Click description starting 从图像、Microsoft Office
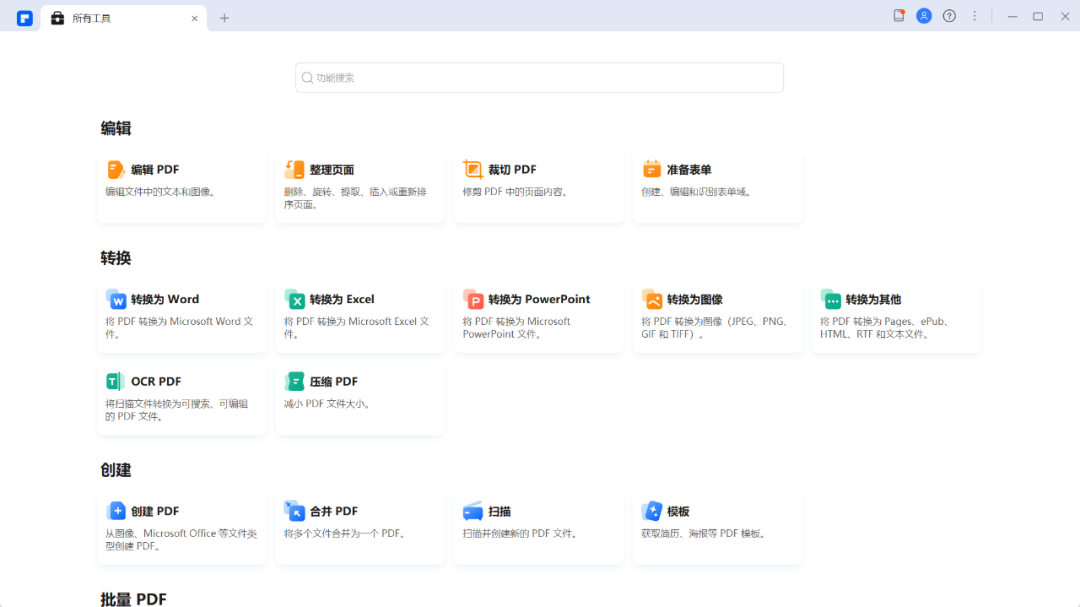The image size is (1080, 607). coord(181,539)
